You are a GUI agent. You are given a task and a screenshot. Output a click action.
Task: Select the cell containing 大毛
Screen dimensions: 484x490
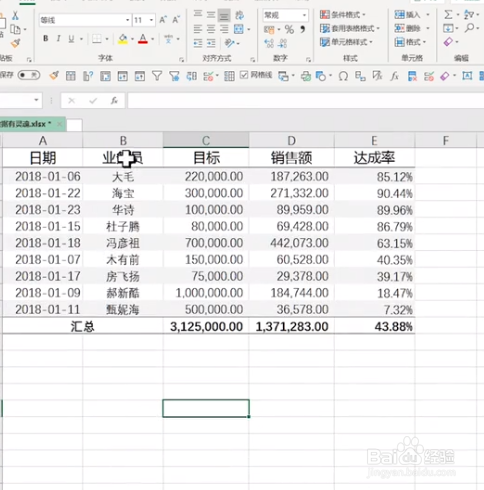click(x=123, y=176)
